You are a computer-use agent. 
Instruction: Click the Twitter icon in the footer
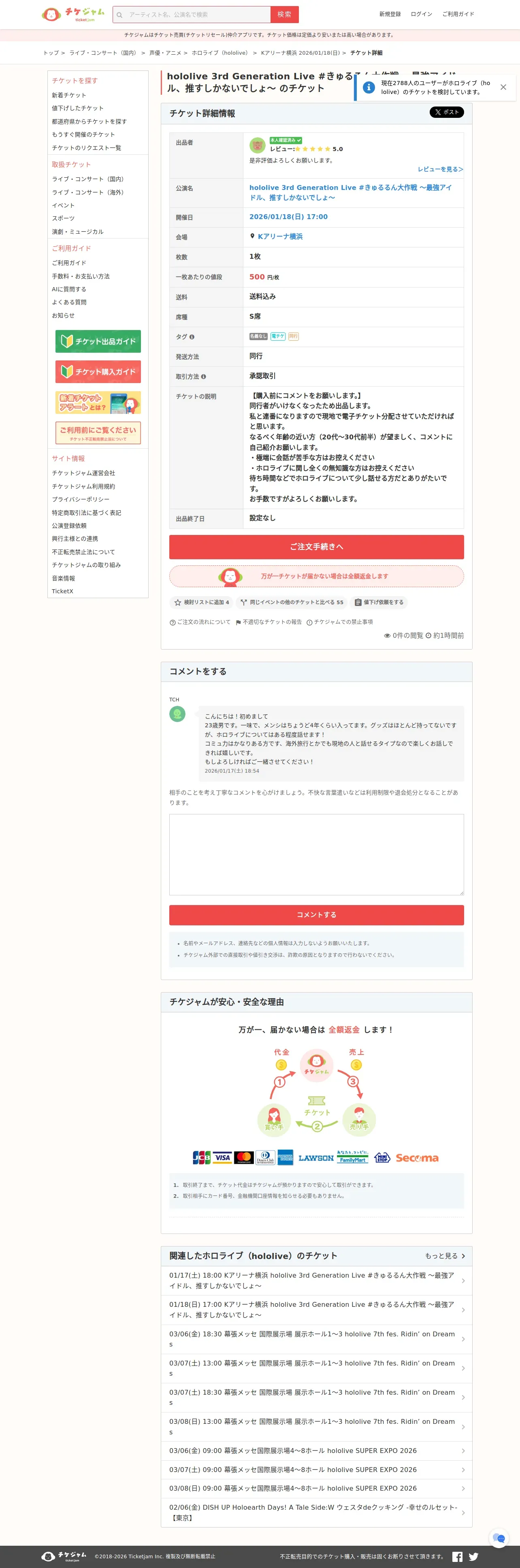(473, 1556)
